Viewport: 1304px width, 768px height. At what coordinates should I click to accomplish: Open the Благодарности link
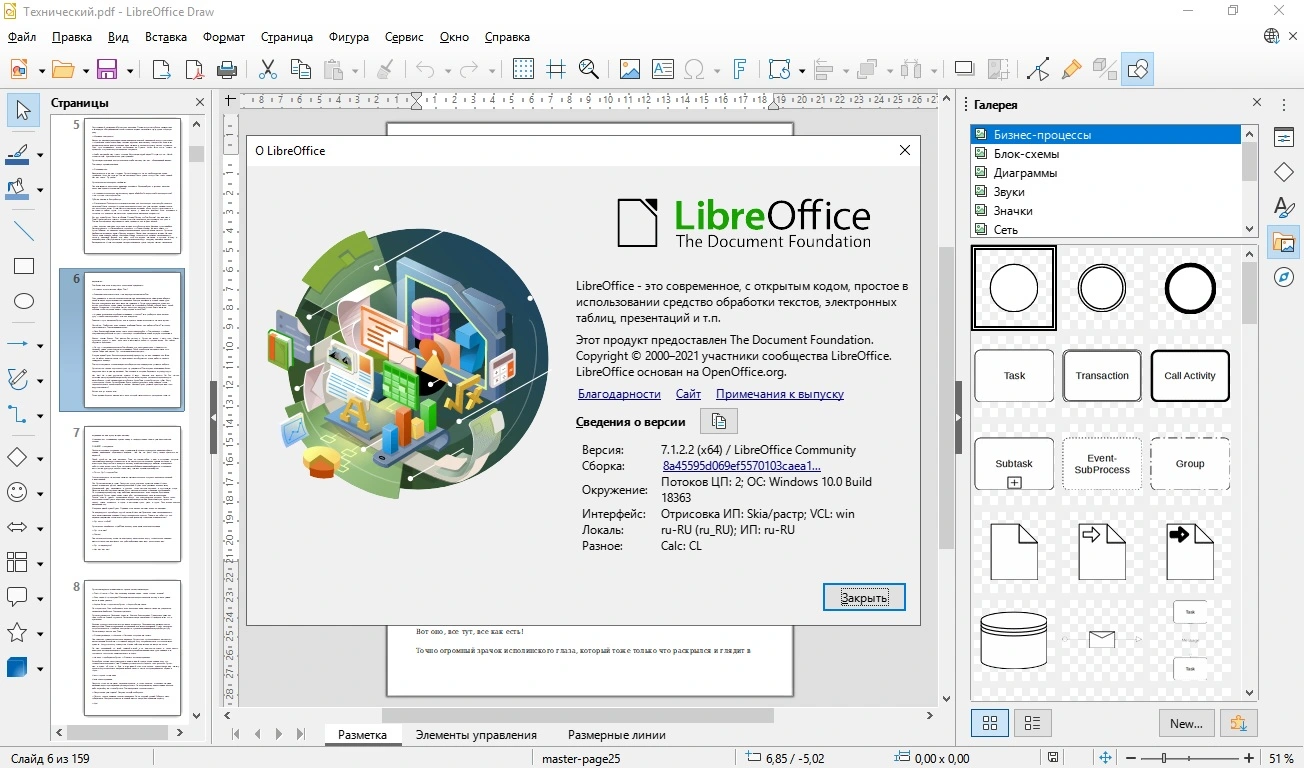(619, 394)
